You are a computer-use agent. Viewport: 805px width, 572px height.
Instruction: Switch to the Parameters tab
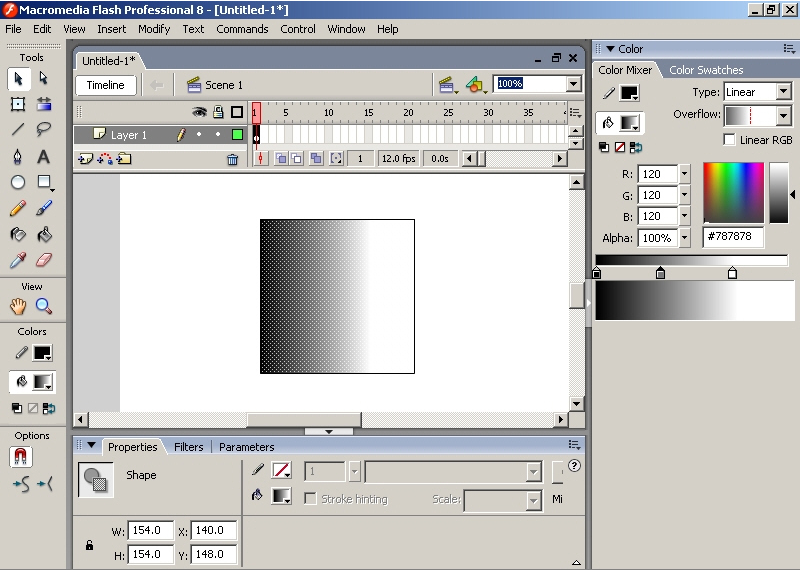pos(246,447)
